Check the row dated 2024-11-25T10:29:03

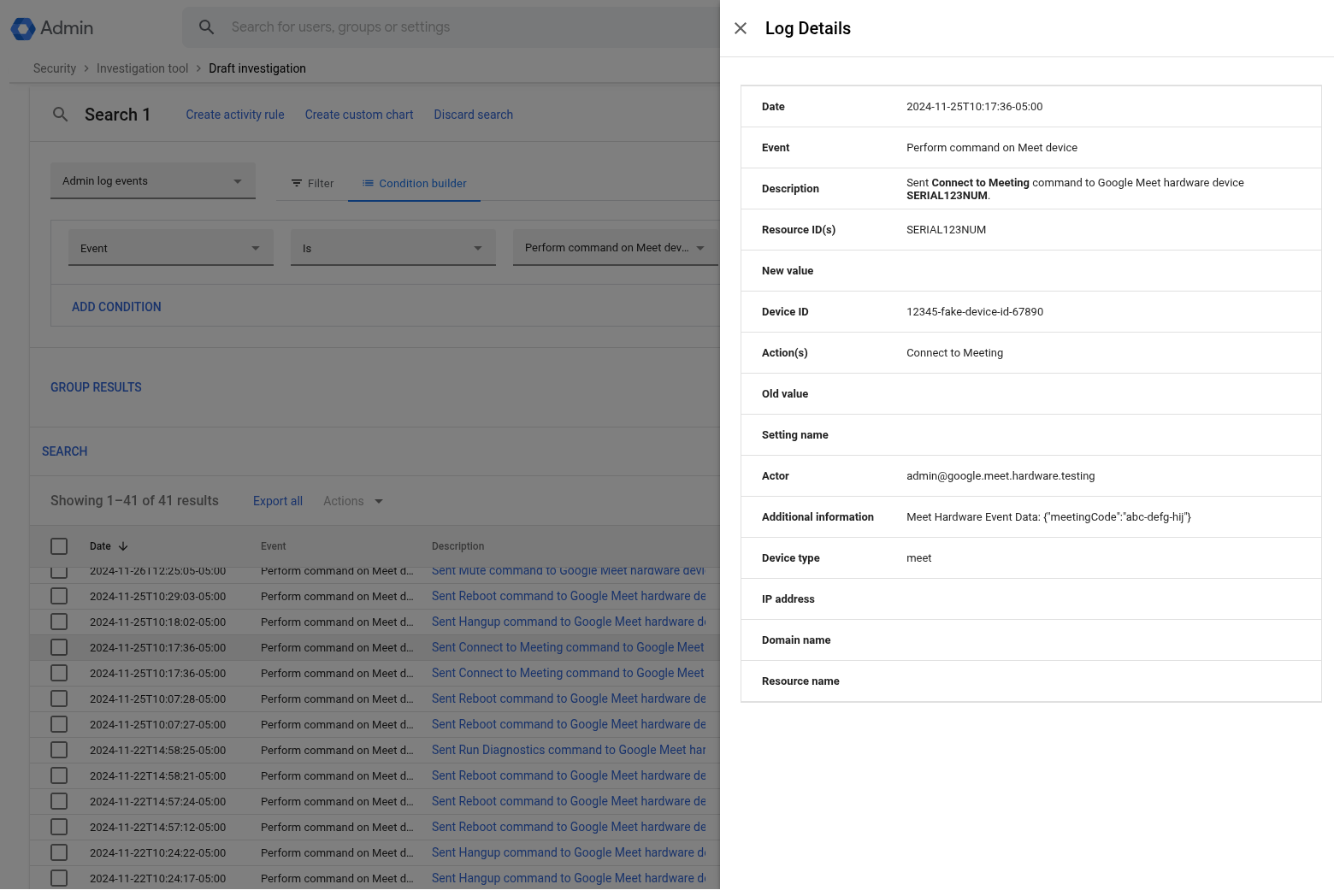[x=59, y=596]
